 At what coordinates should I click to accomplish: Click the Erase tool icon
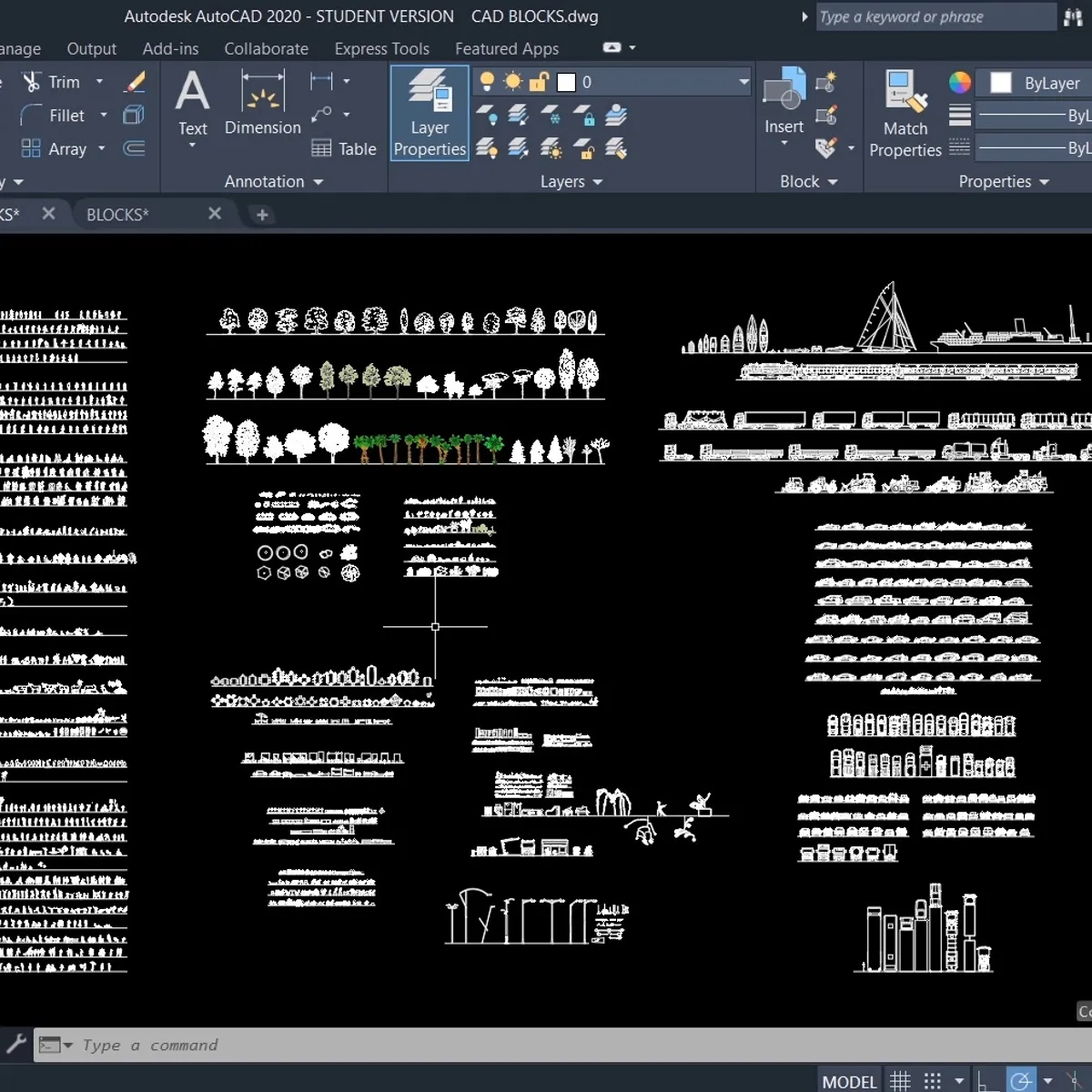pyautogui.click(x=136, y=82)
